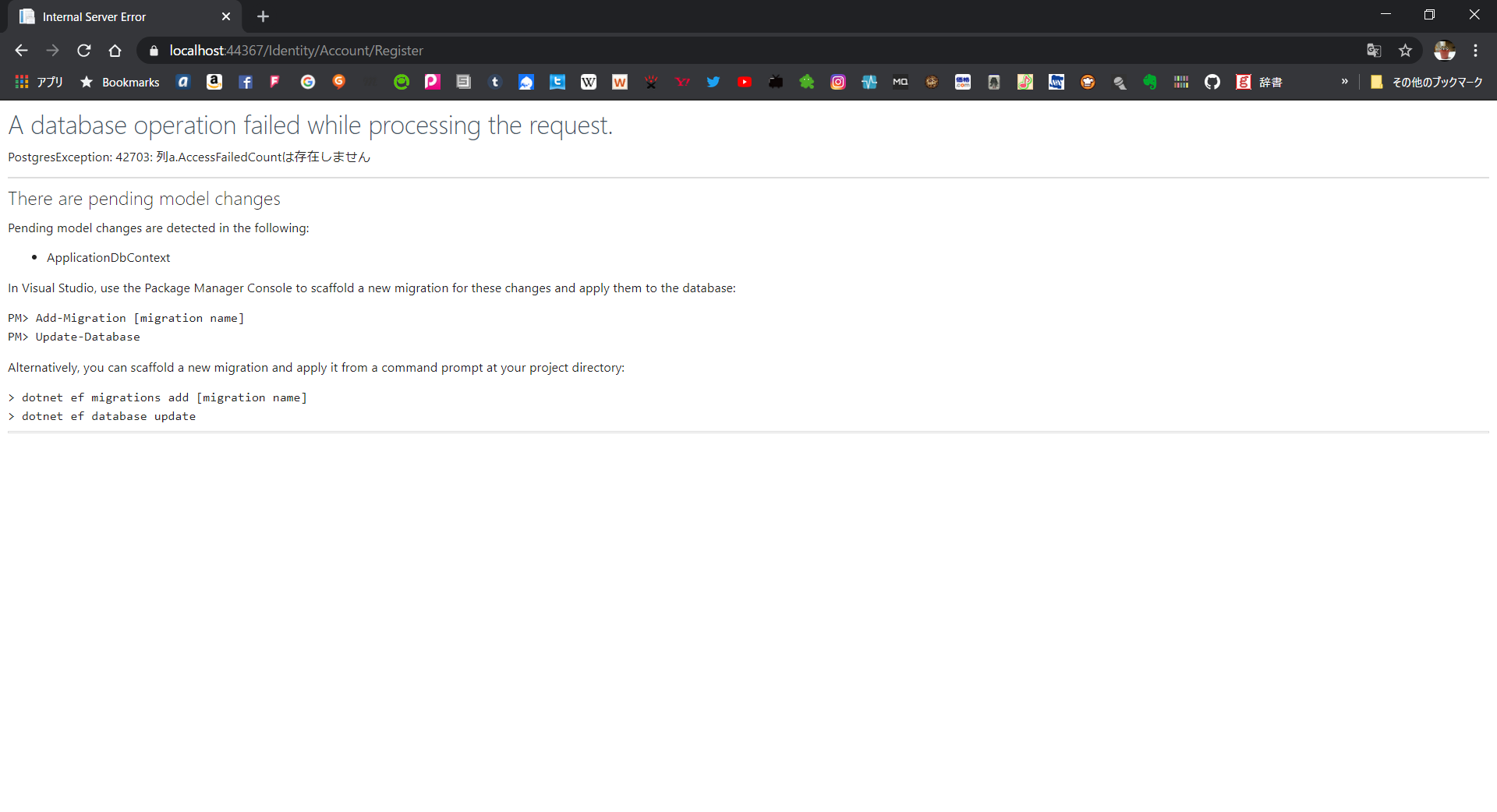Open the Tumblr bookmark

495,82
